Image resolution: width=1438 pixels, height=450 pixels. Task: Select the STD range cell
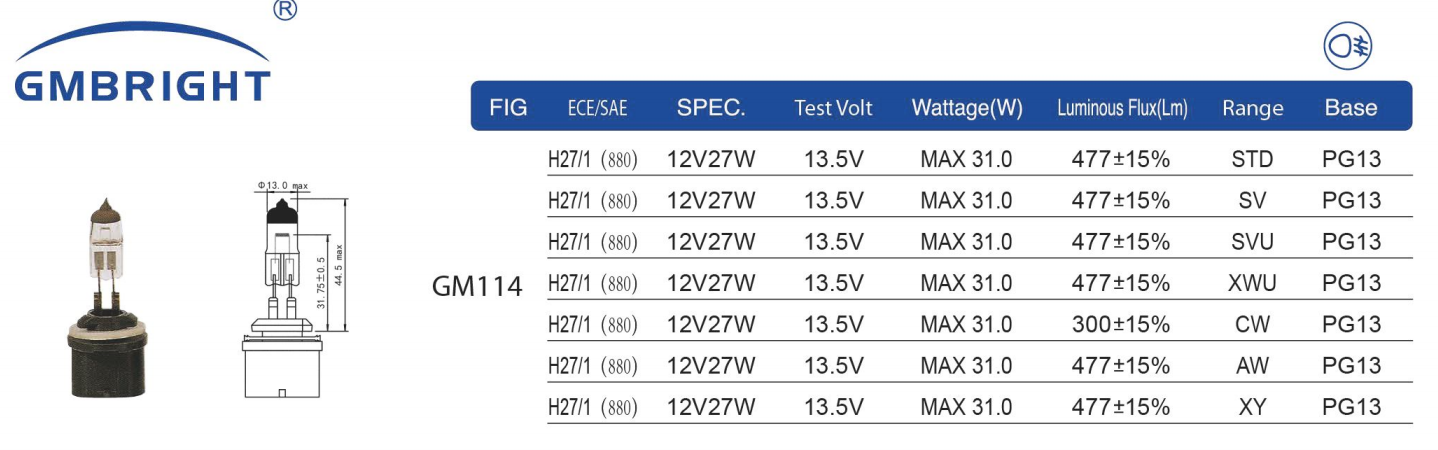(x=1252, y=159)
